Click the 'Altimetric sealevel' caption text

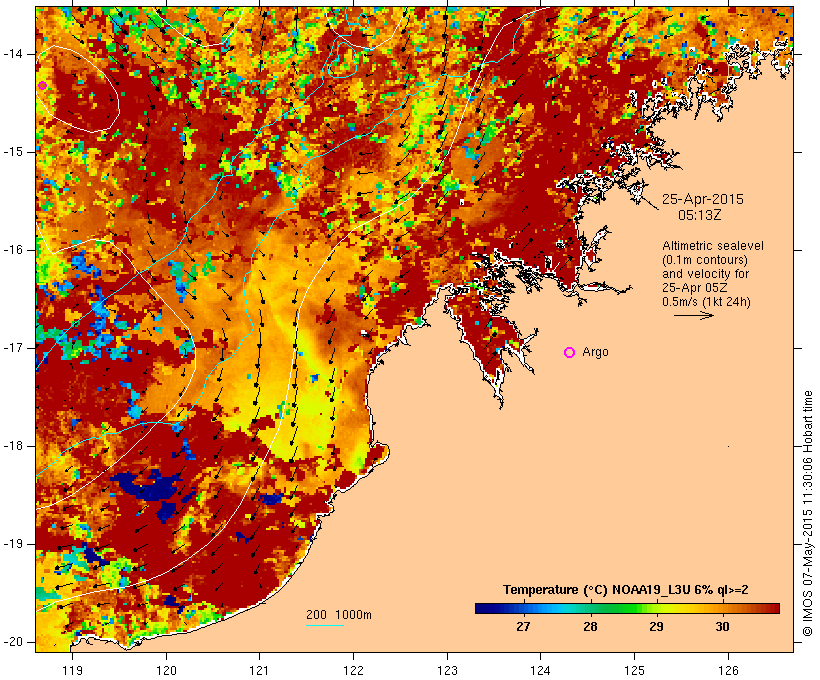pyautogui.click(x=713, y=246)
